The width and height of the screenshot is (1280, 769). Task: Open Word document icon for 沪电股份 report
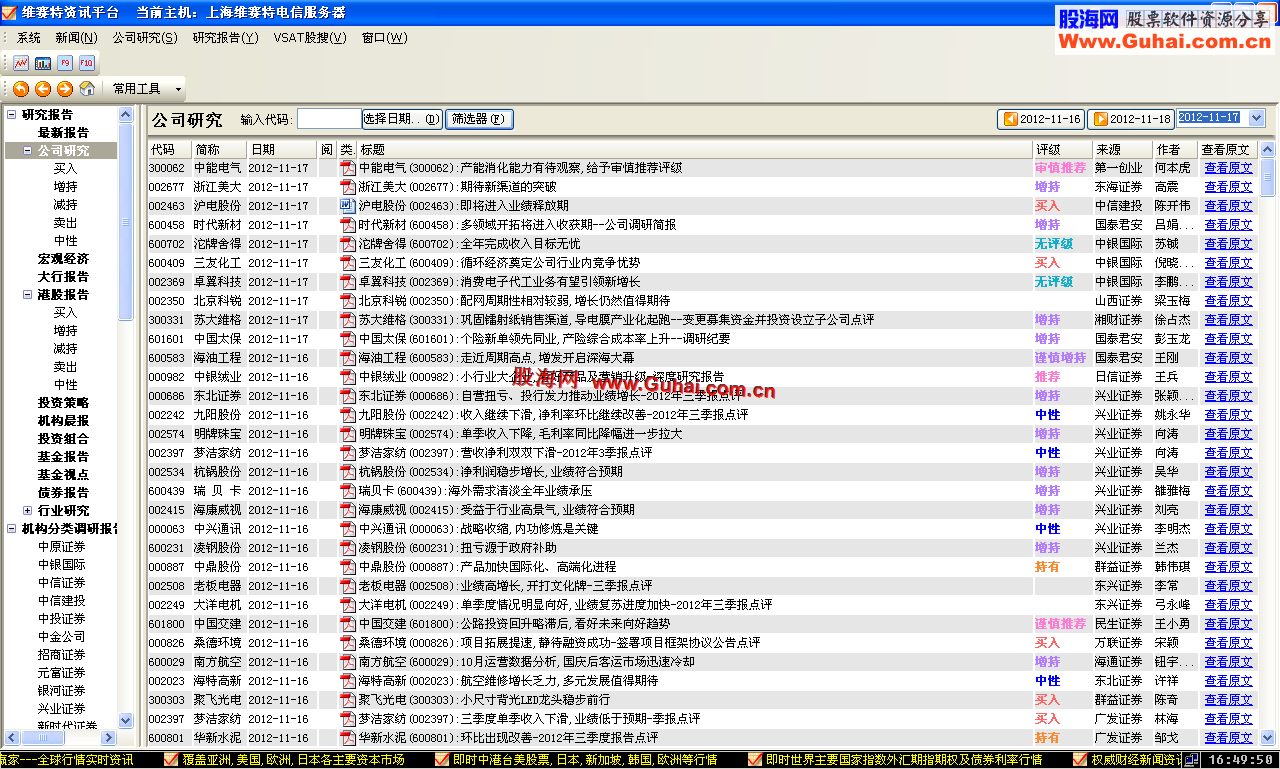(x=347, y=206)
